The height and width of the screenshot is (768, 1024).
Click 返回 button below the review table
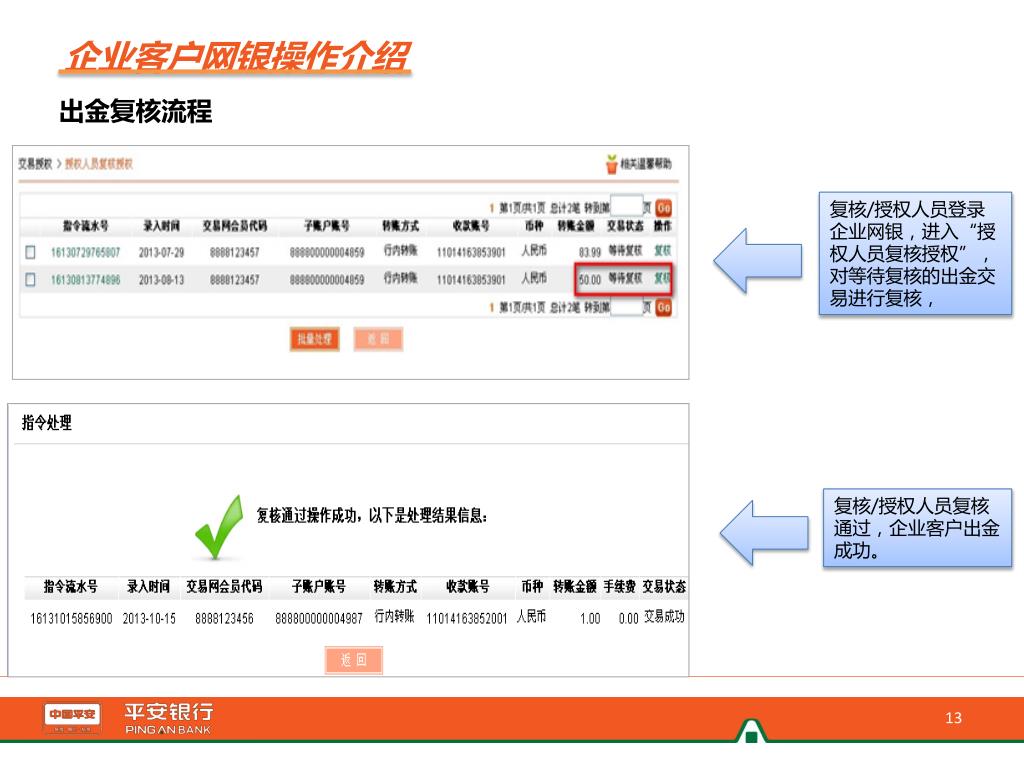(378, 339)
